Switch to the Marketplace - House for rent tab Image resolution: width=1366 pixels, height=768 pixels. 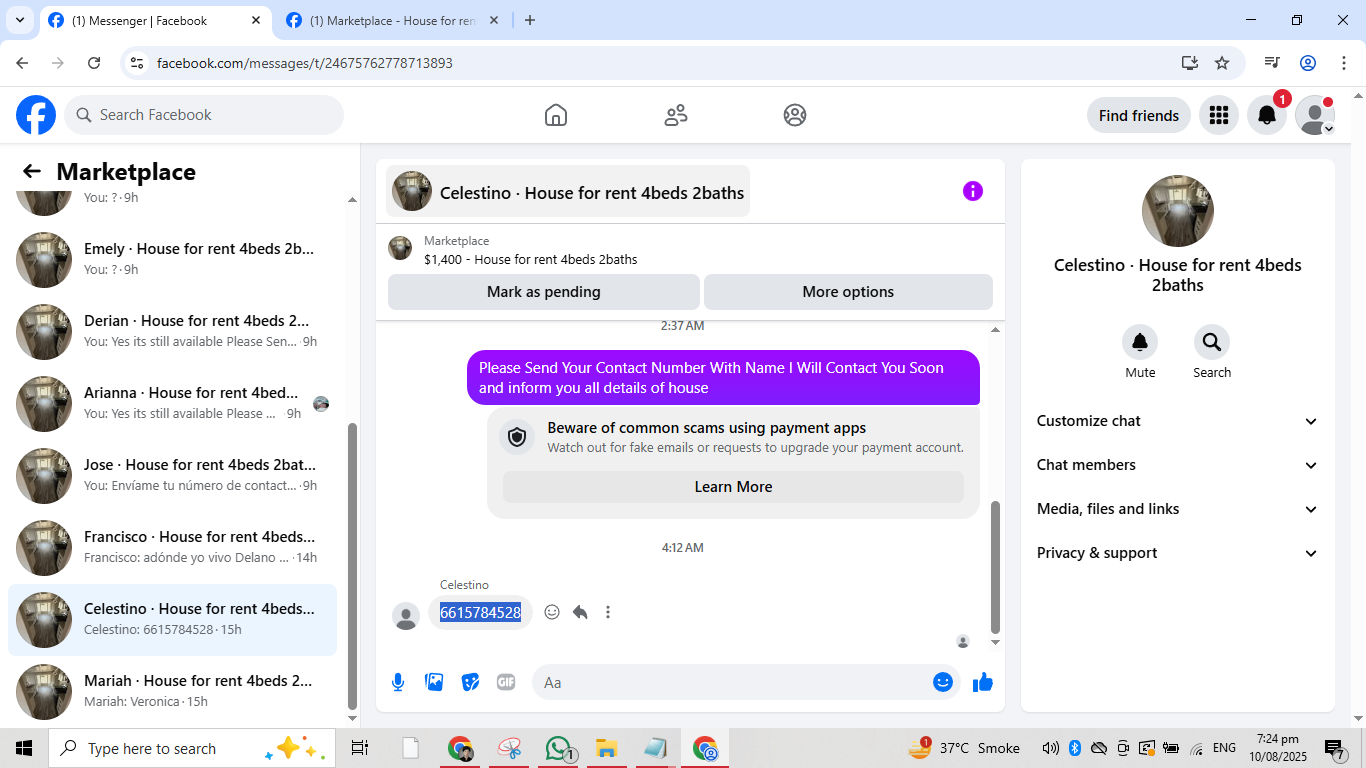pos(393,20)
